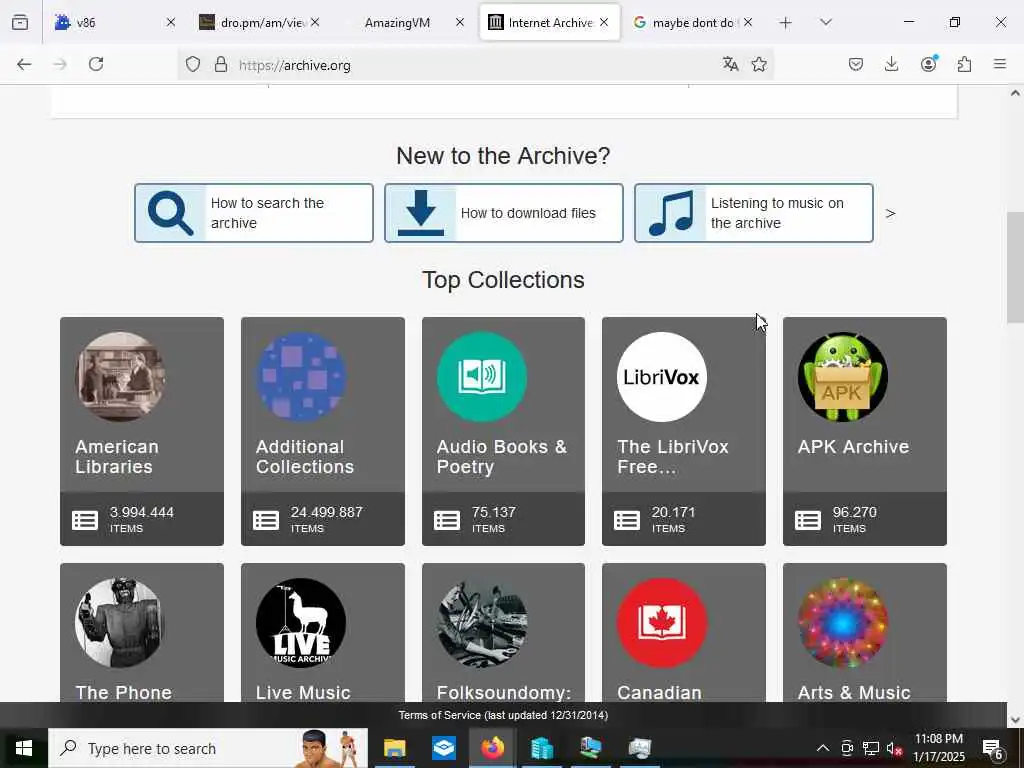Open The LibriVox Free… title link
1024x768 pixels.
tap(673, 456)
